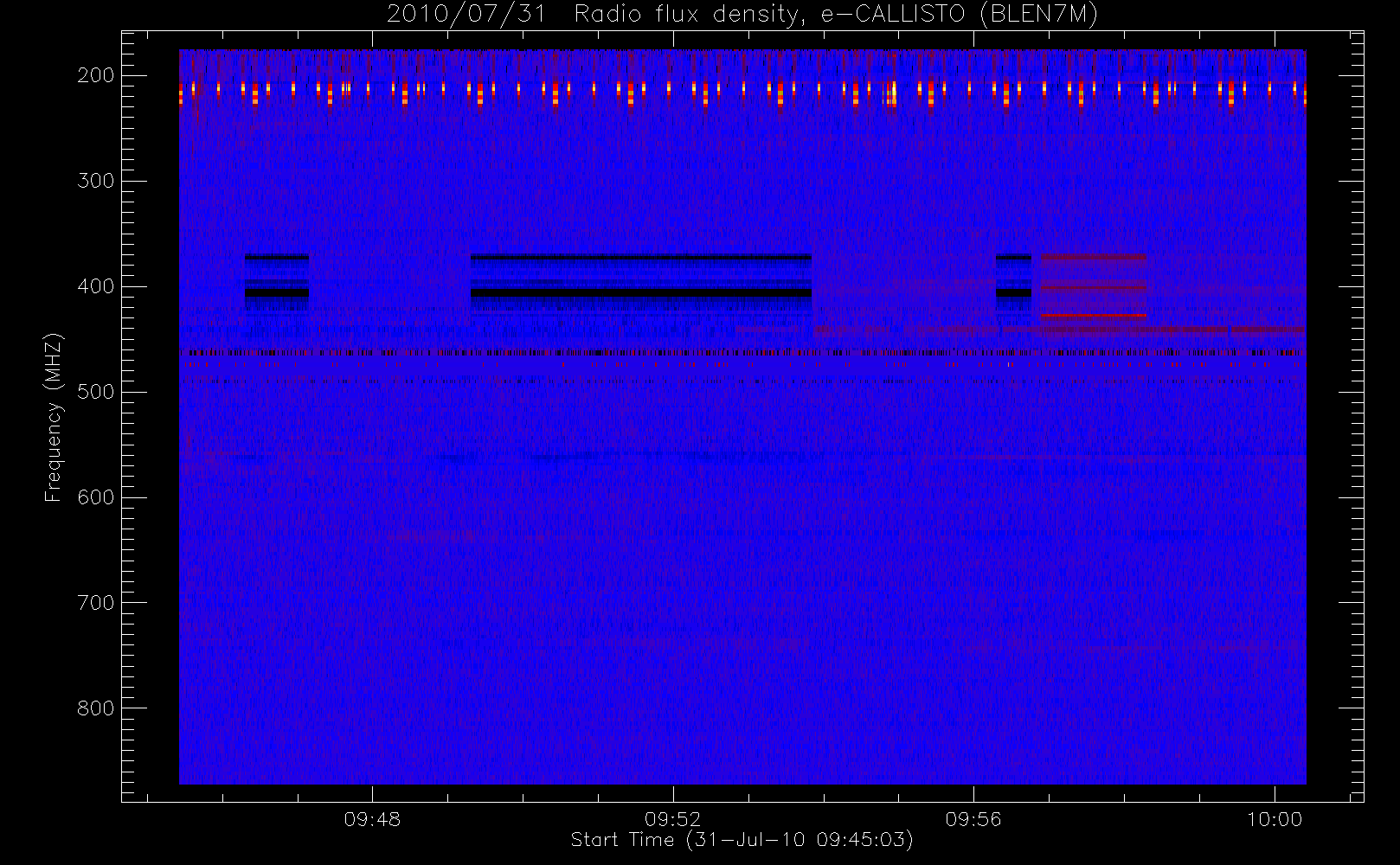Click the date "2010/07/31" in the title
The height and width of the screenshot is (865, 1400).
pyautogui.click(x=466, y=15)
